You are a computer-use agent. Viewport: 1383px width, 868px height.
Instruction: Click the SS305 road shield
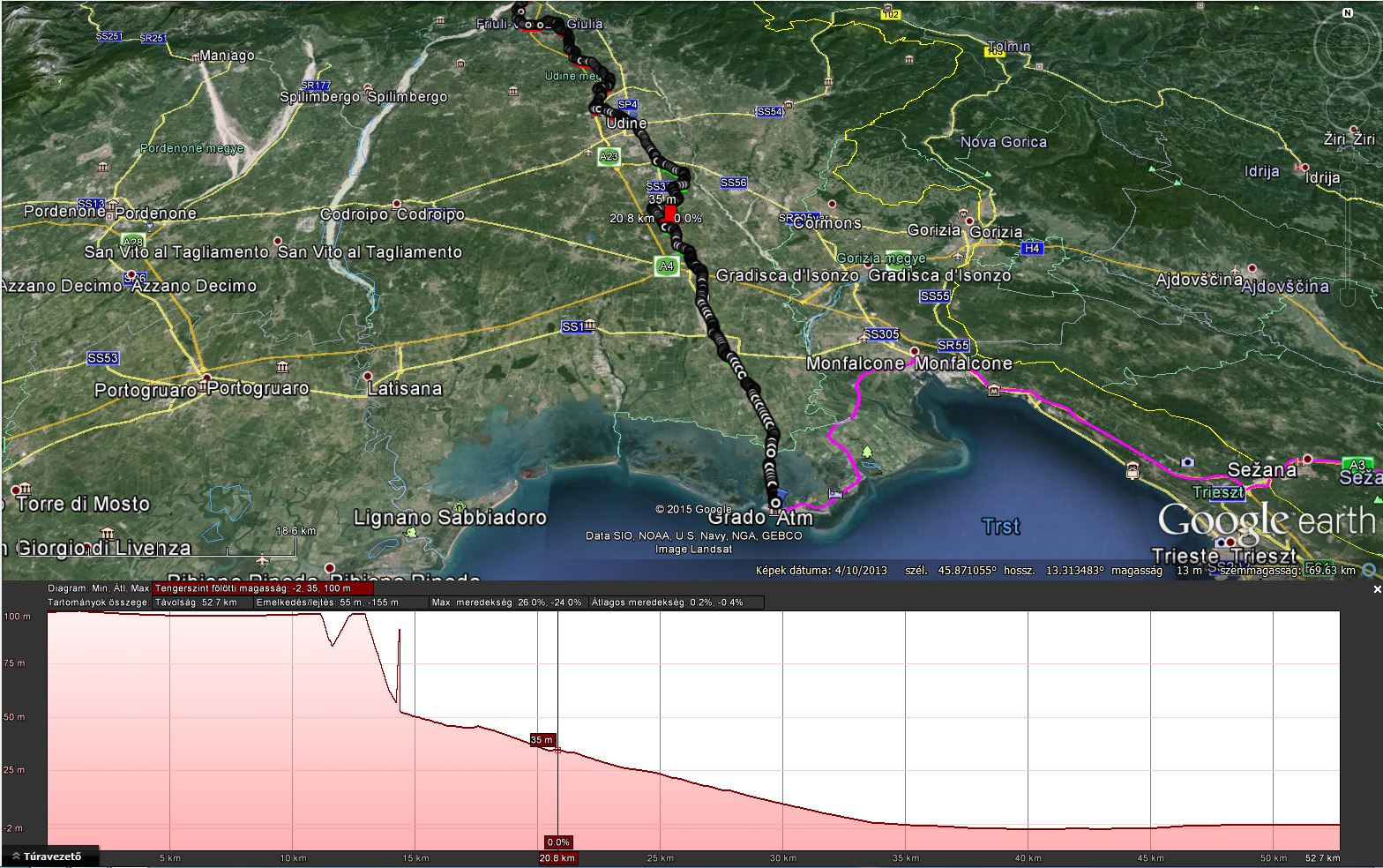pyautogui.click(x=882, y=334)
